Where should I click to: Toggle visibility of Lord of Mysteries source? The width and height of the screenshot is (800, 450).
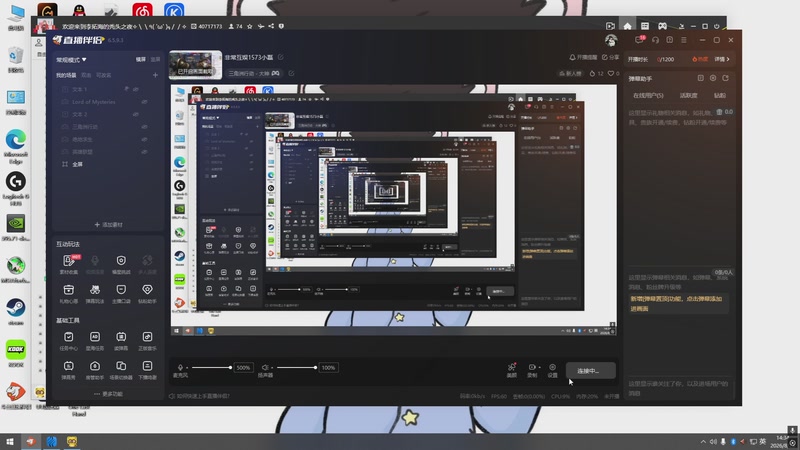tap(144, 102)
